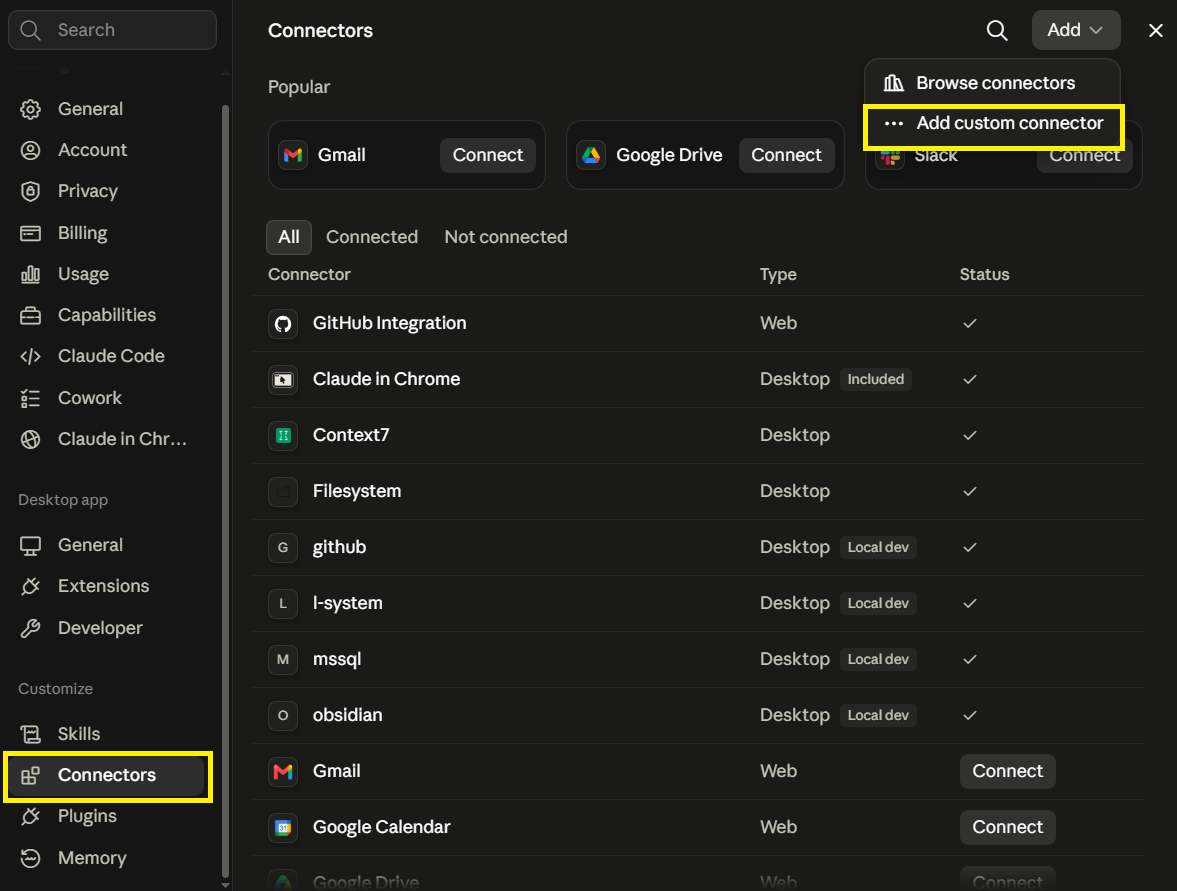Viewport: 1177px width, 891px height.
Task: Click the Google Calendar row icon
Action: 283,827
